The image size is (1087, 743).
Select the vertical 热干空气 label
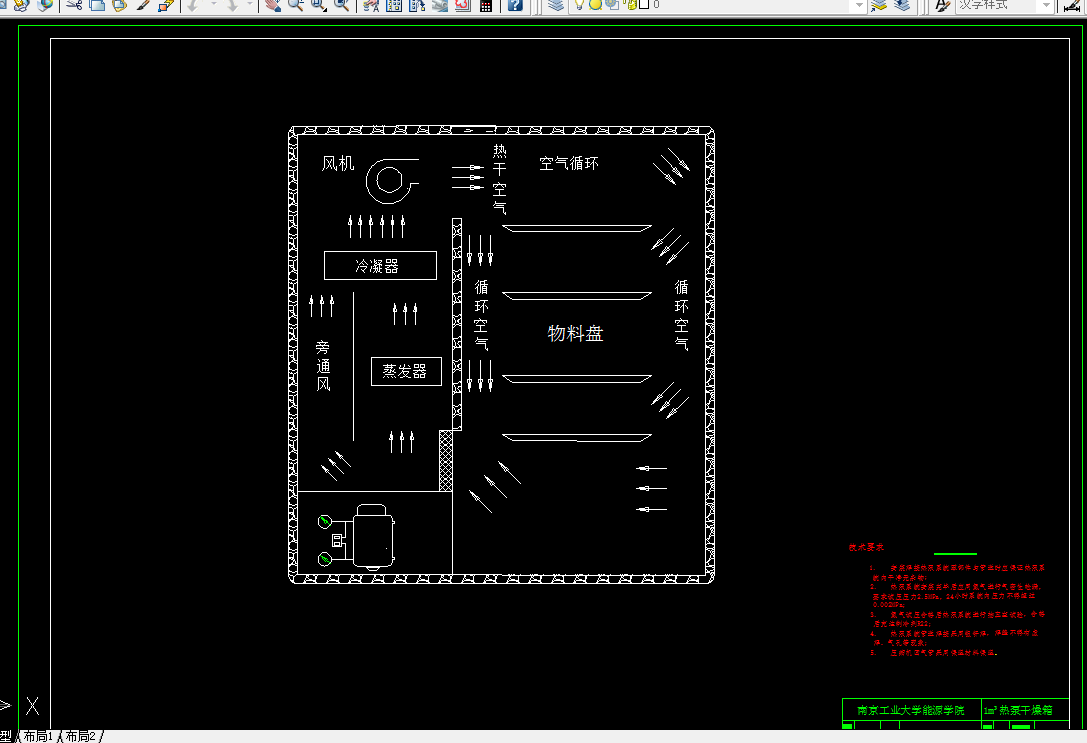pos(500,180)
